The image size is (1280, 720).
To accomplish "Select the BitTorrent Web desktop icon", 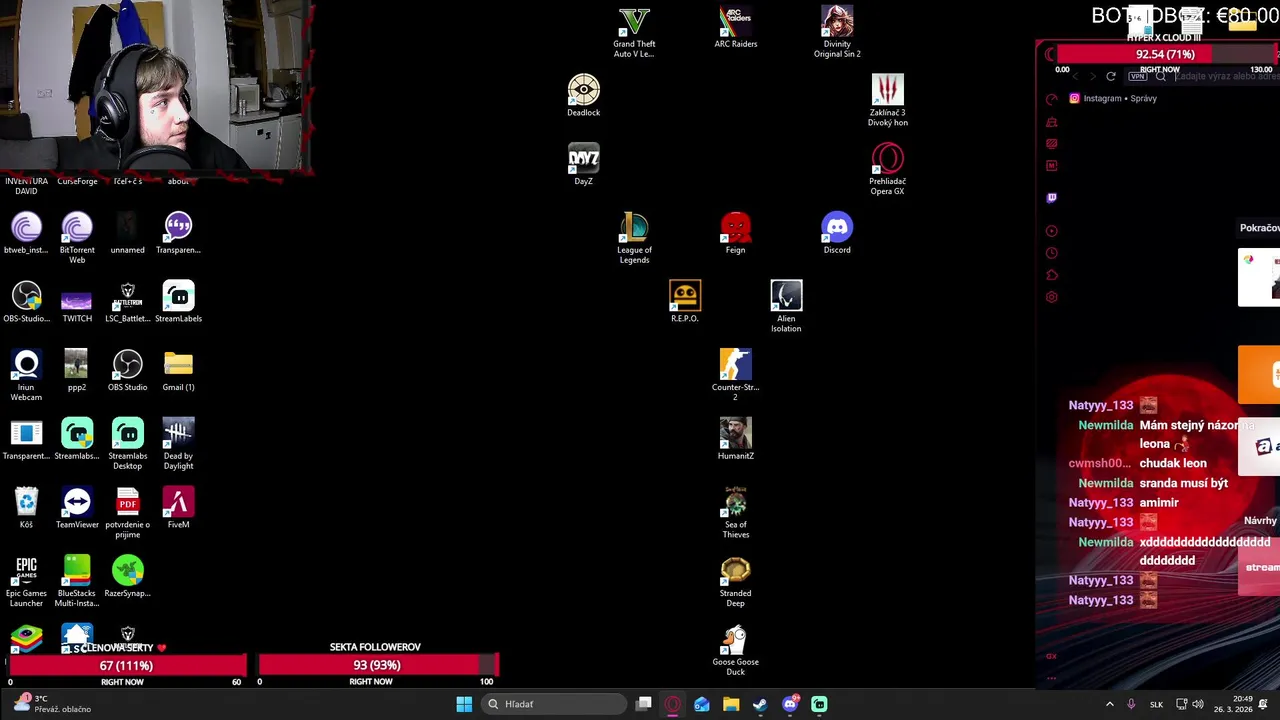I will pos(77,238).
